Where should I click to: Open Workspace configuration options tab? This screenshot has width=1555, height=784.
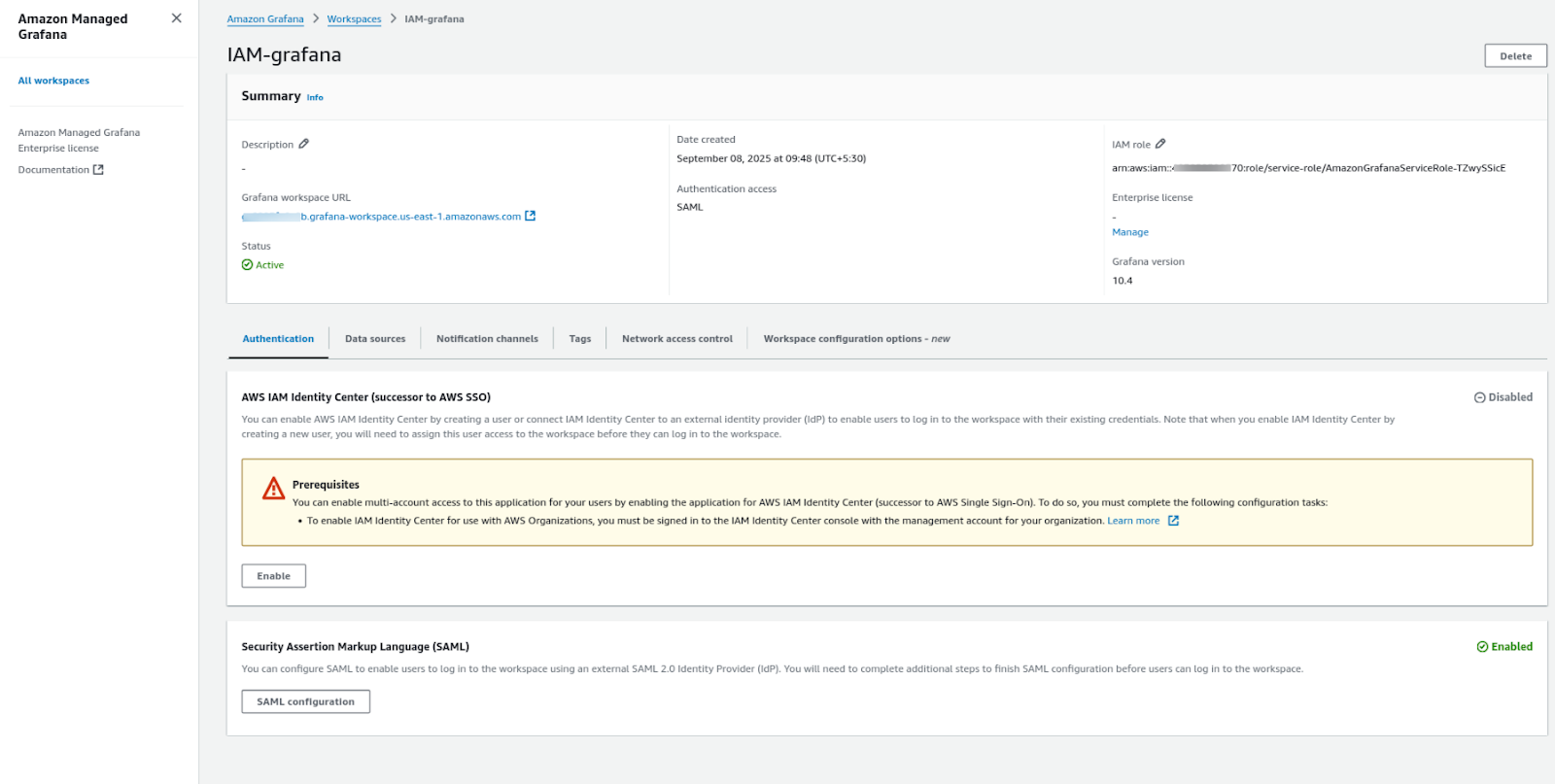856,339
